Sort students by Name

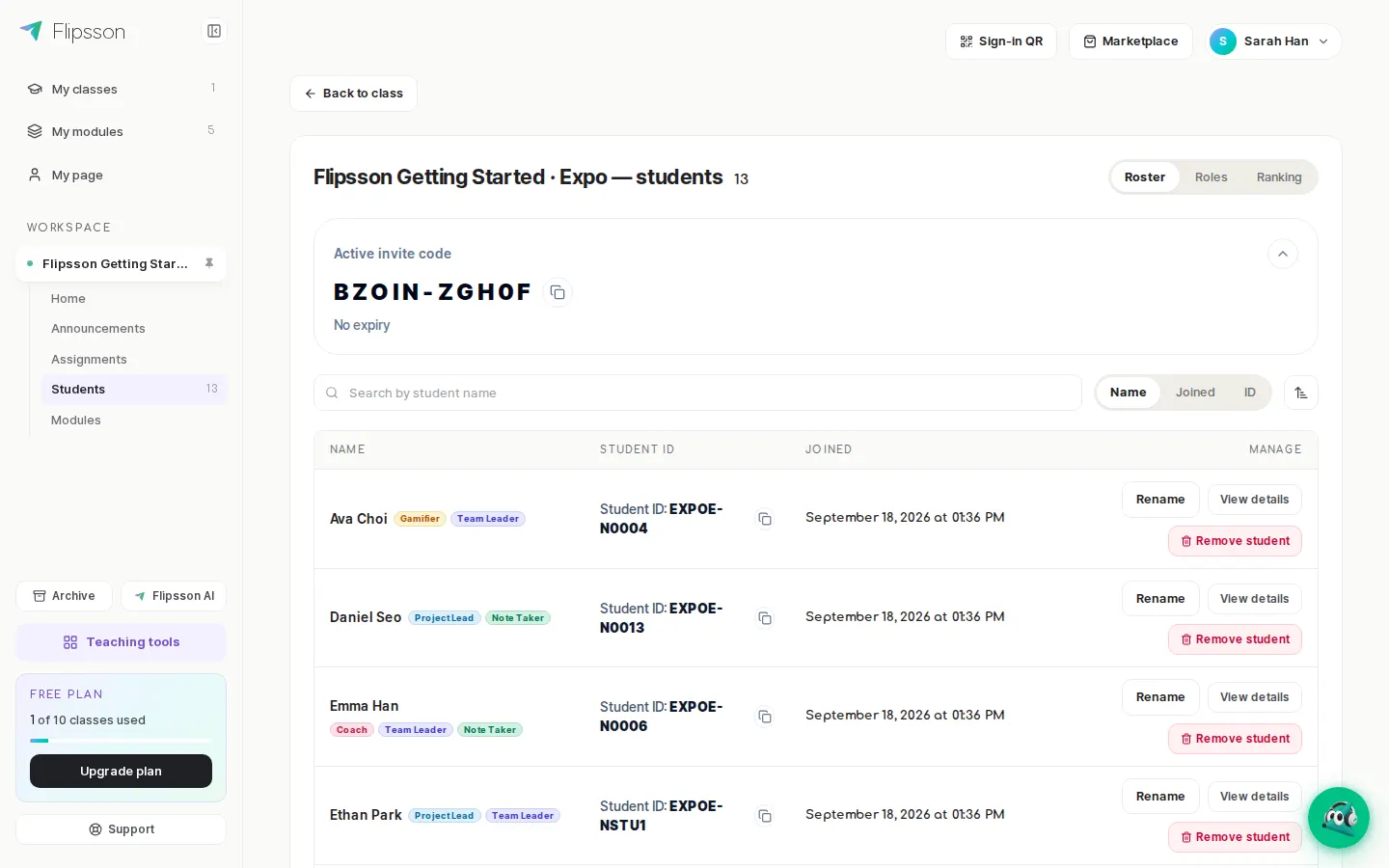1129,393
